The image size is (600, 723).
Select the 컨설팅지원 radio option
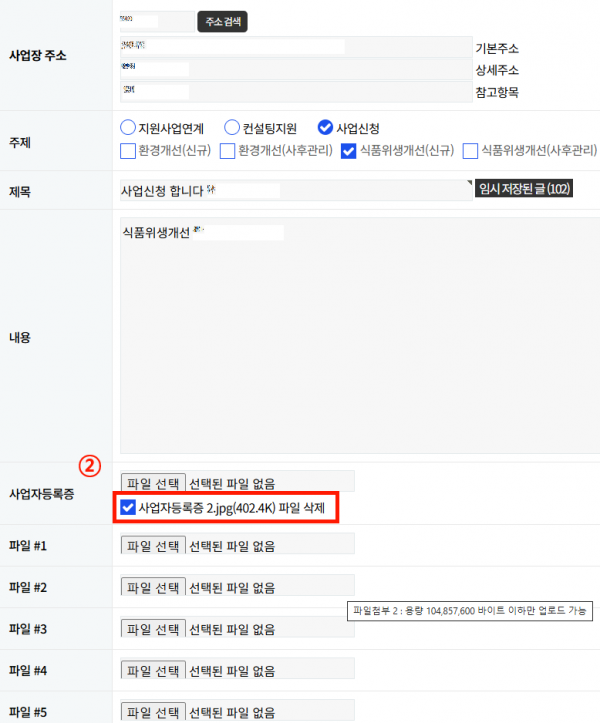click(x=232, y=127)
